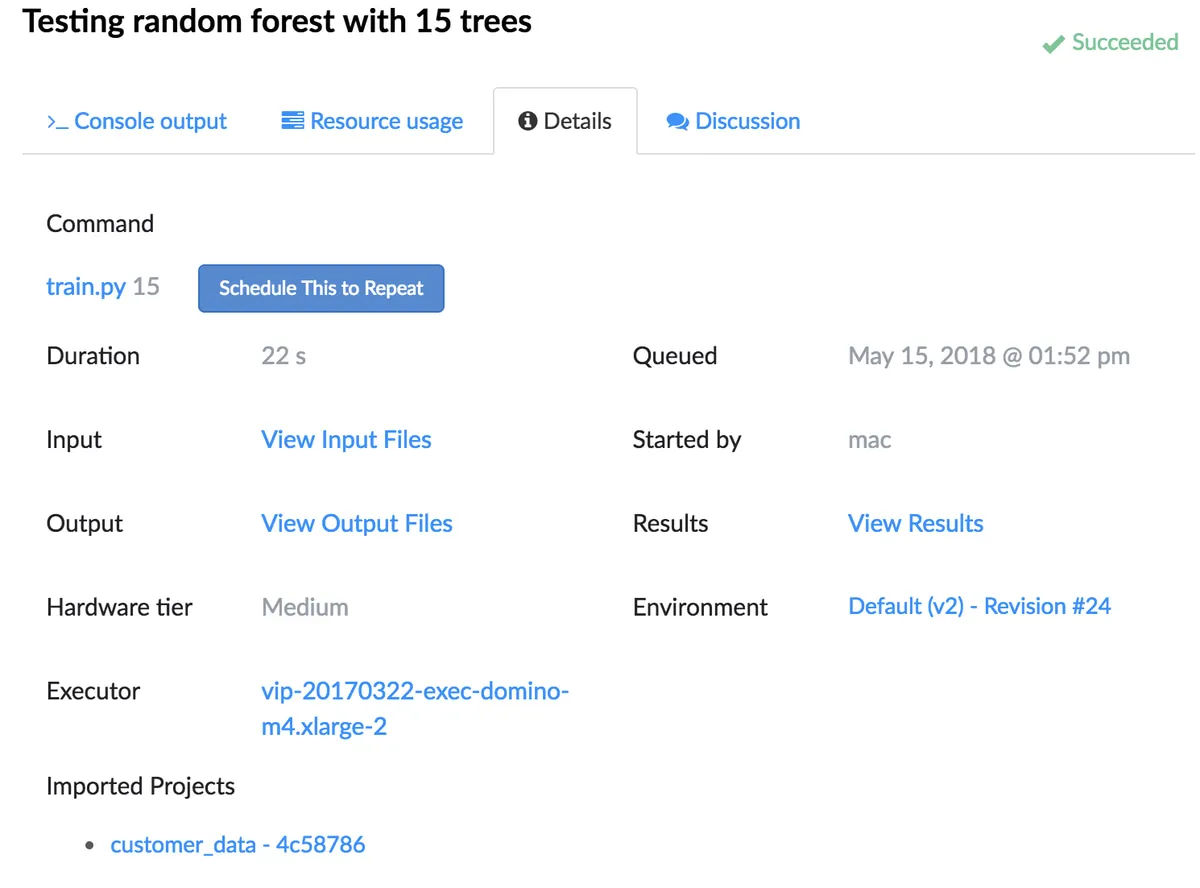
Task: Click the run title about random forest
Action: [277, 22]
